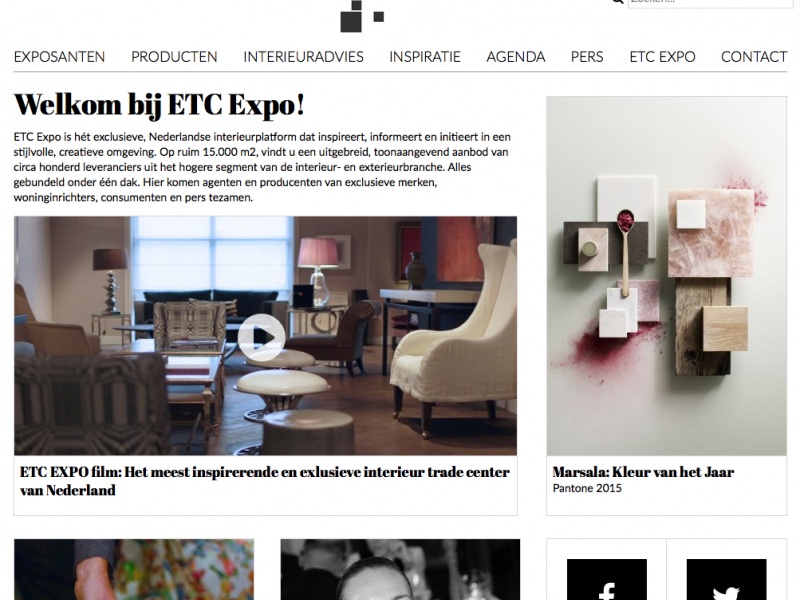Open the EXPOSANTEN menu item
The width and height of the screenshot is (800, 600).
[x=59, y=57]
